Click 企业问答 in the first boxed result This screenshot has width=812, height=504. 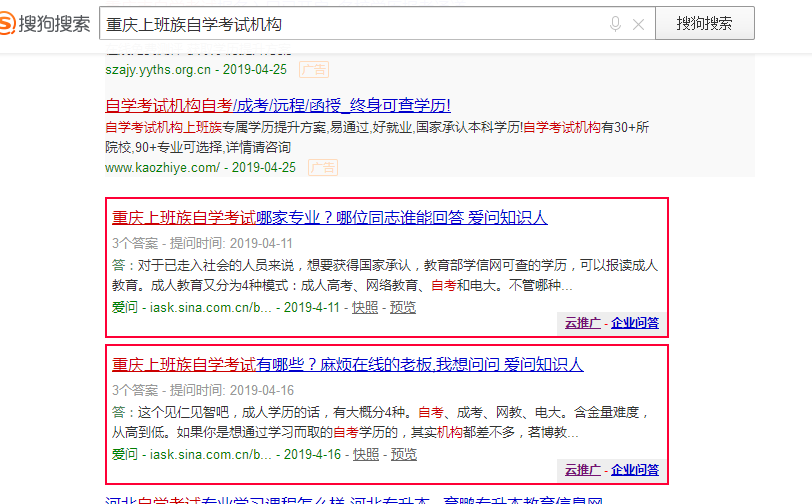tap(635, 323)
